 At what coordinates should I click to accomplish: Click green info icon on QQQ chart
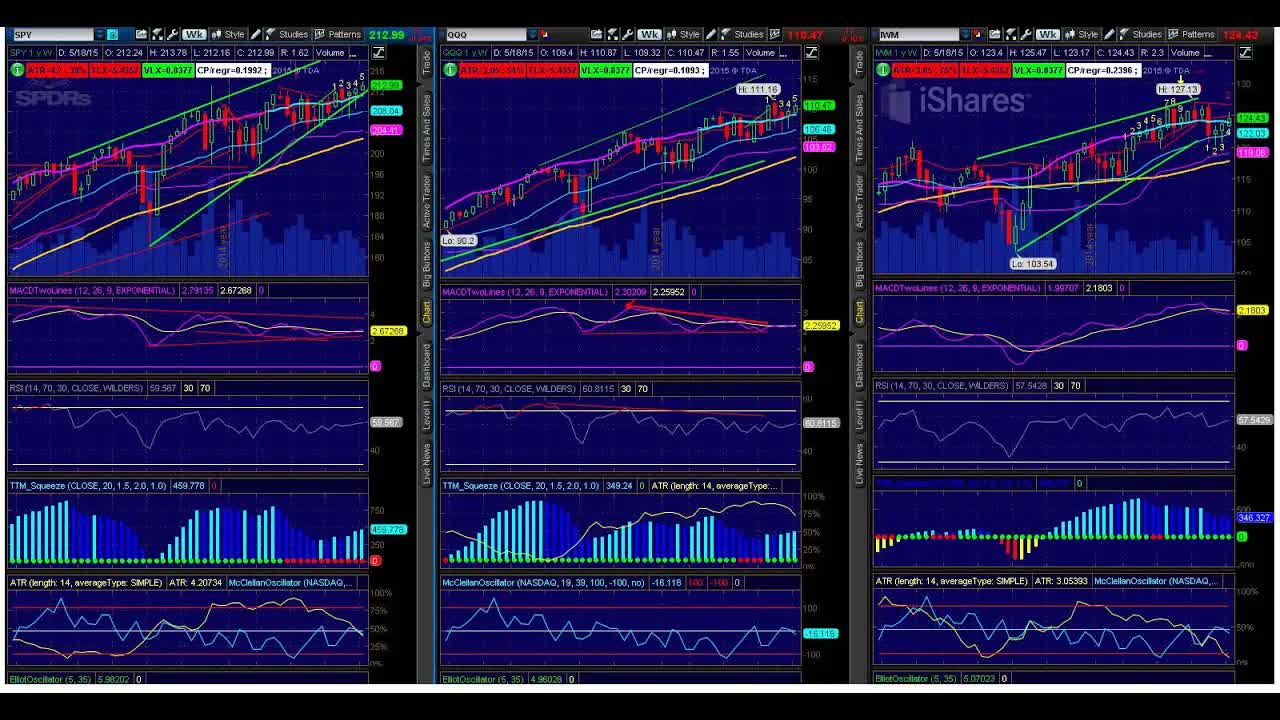click(450, 70)
